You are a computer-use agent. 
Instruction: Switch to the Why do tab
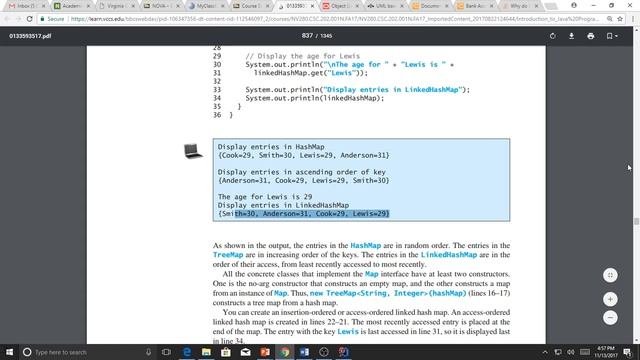(x=519, y=6)
